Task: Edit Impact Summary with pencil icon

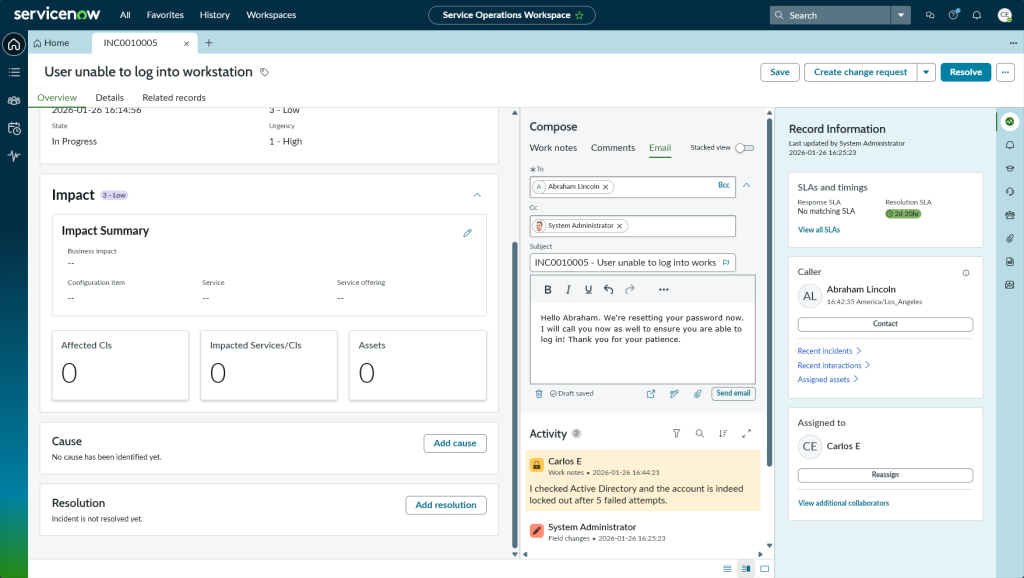Action: click(467, 233)
